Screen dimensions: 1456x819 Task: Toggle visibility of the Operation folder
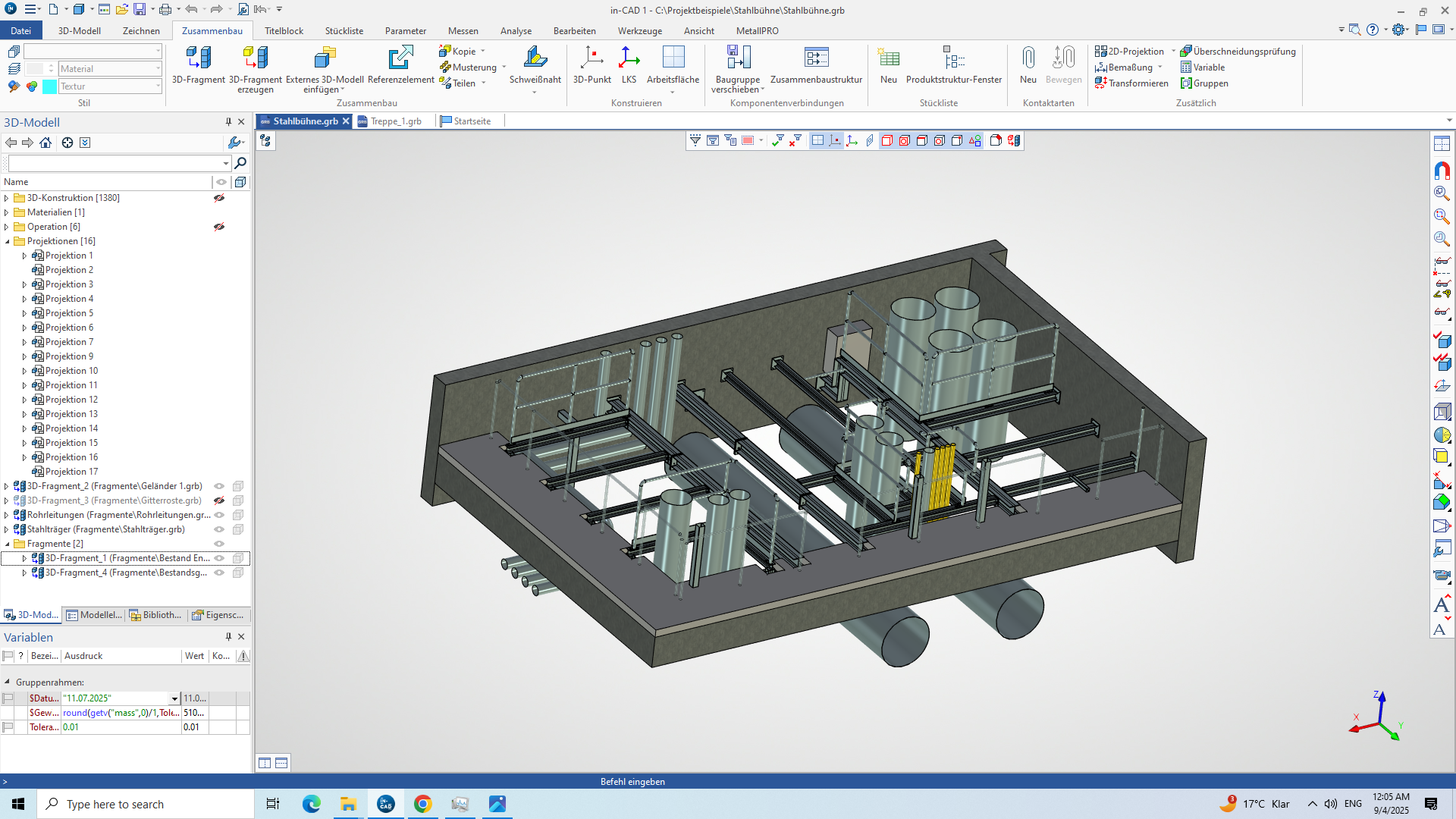tap(219, 226)
